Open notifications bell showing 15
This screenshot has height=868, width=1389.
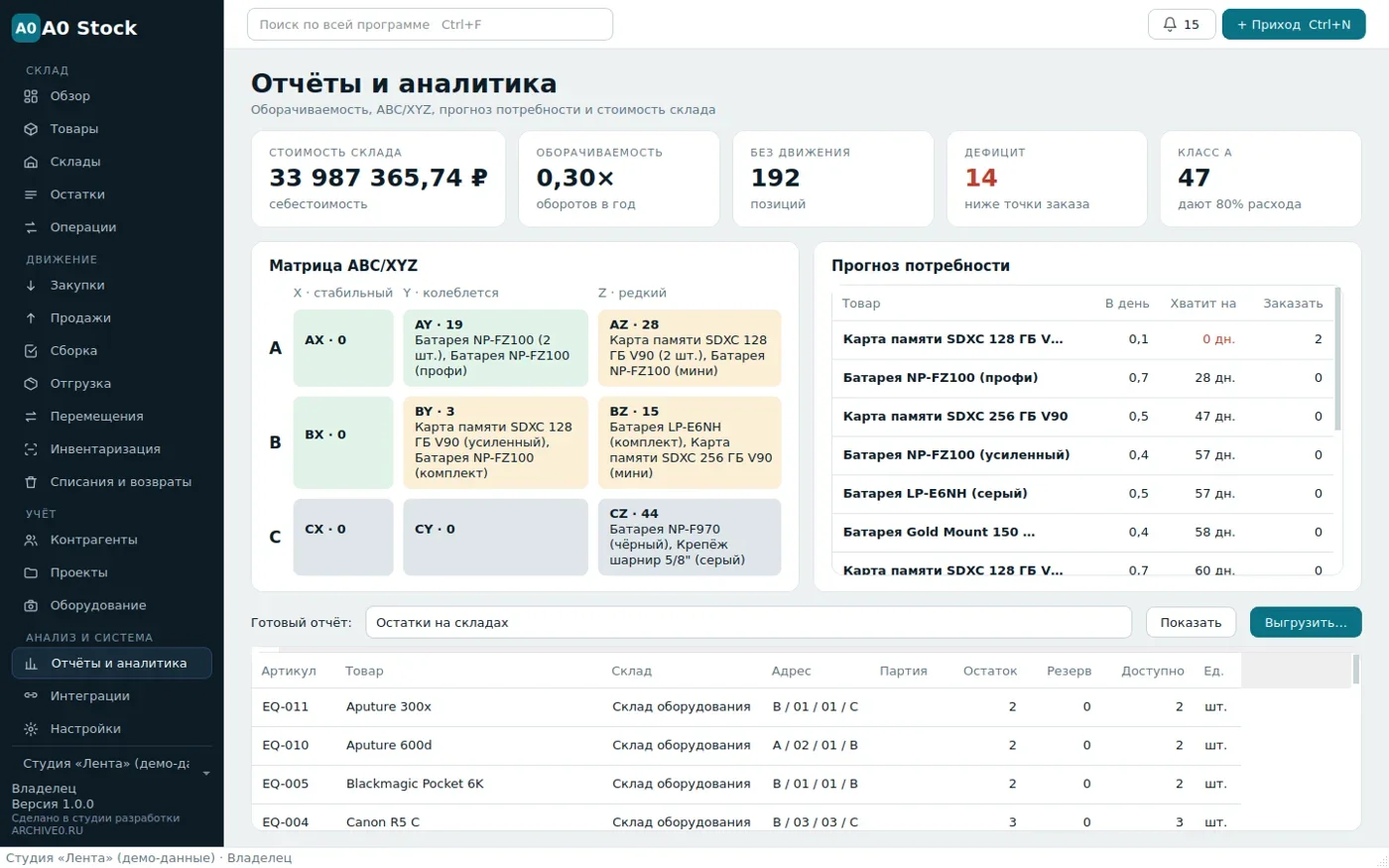(x=1182, y=25)
